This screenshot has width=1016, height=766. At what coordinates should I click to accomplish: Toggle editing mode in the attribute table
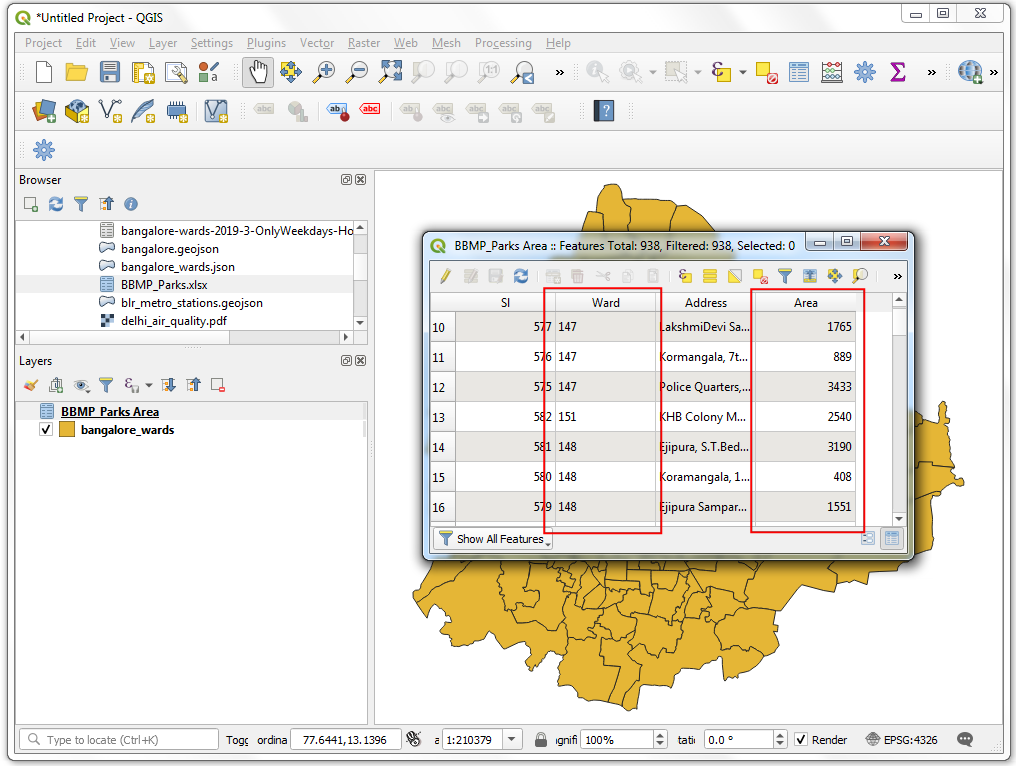click(444, 275)
